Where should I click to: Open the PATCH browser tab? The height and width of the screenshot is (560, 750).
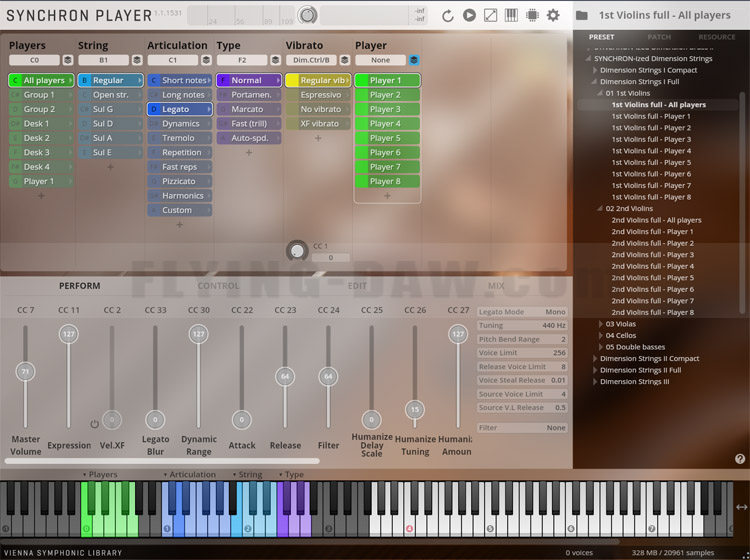(x=659, y=37)
